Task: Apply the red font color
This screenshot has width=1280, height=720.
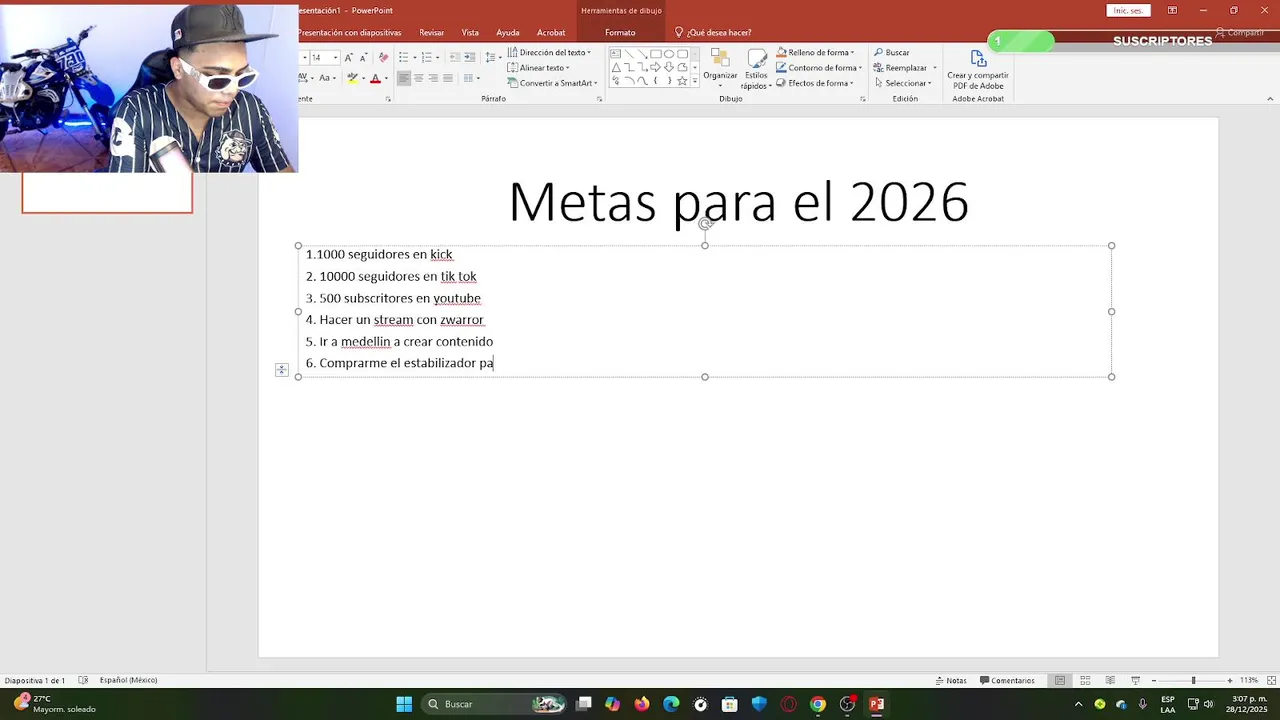Action: coord(375,78)
